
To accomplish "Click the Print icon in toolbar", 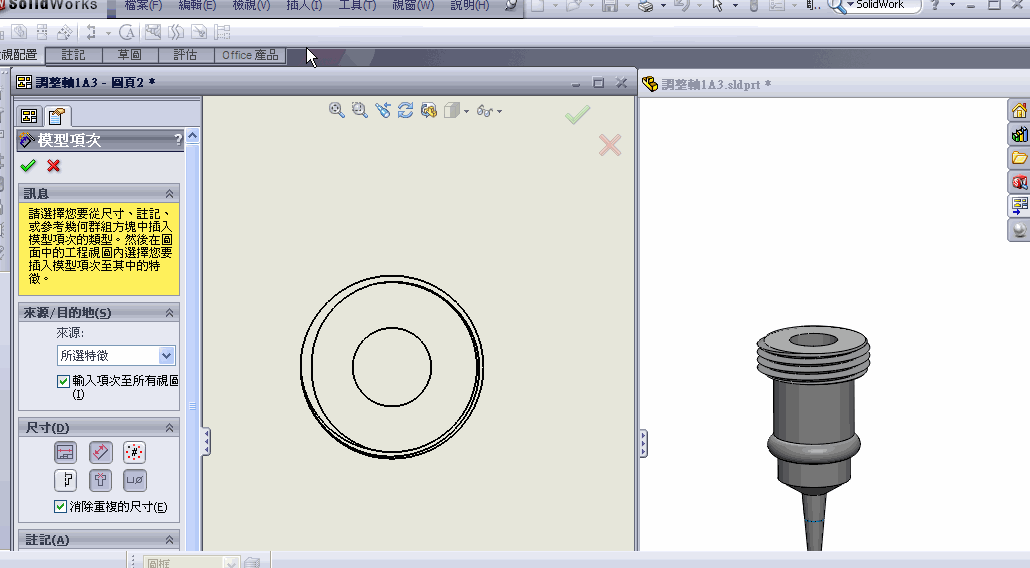I will [646, 6].
